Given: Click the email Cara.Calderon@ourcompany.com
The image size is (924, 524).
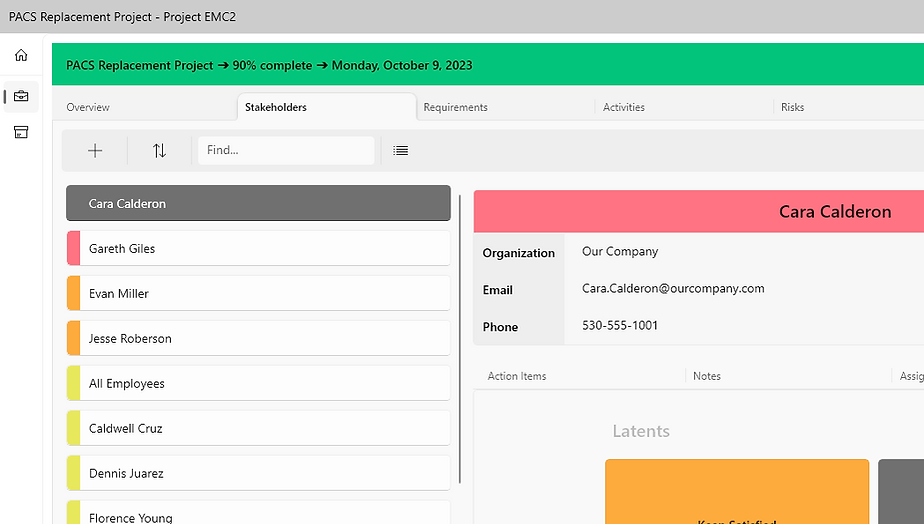Looking at the screenshot, I should [673, 288].
